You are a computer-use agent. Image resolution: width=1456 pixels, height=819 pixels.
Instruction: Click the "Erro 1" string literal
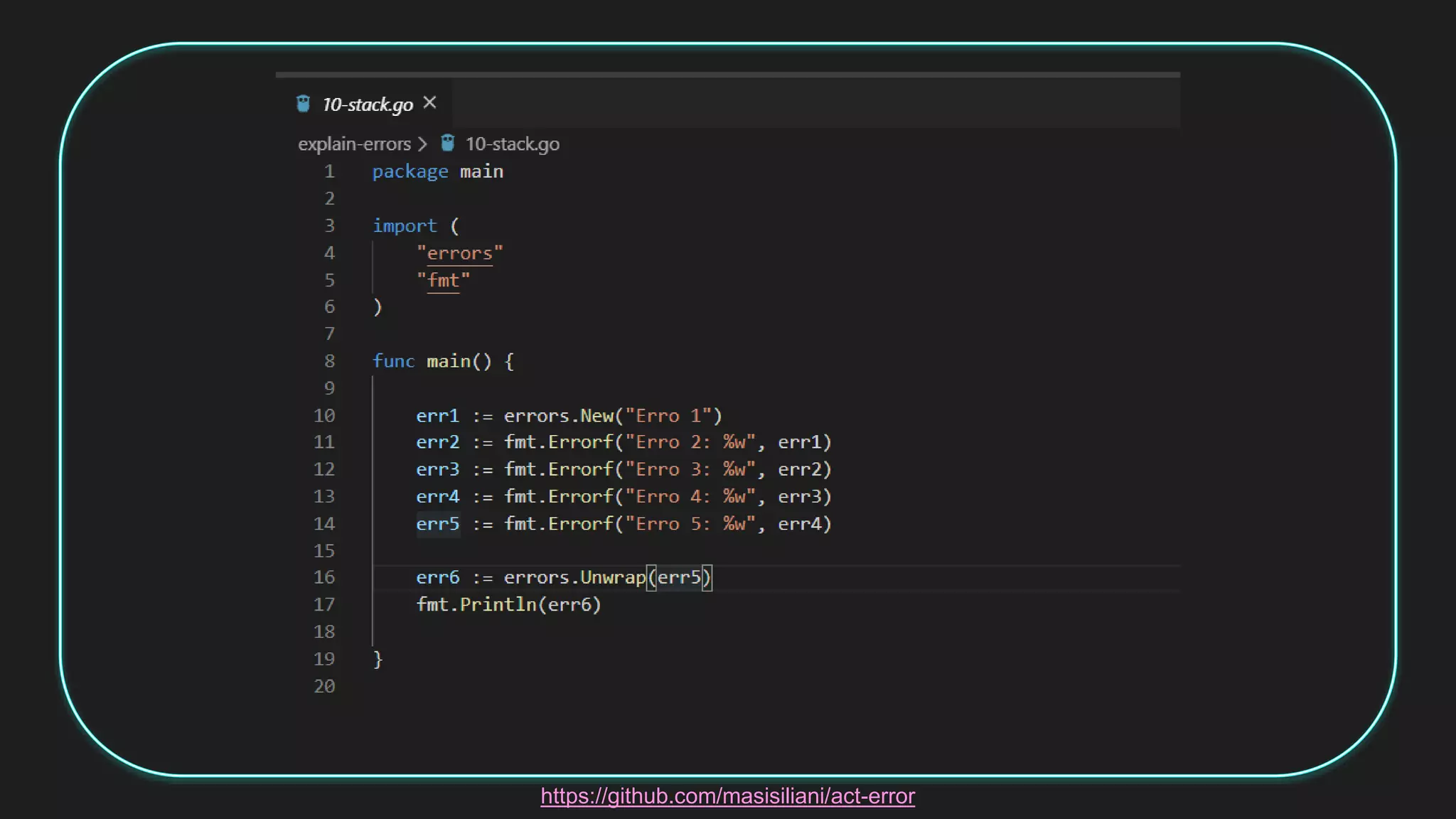click(668, 416)
